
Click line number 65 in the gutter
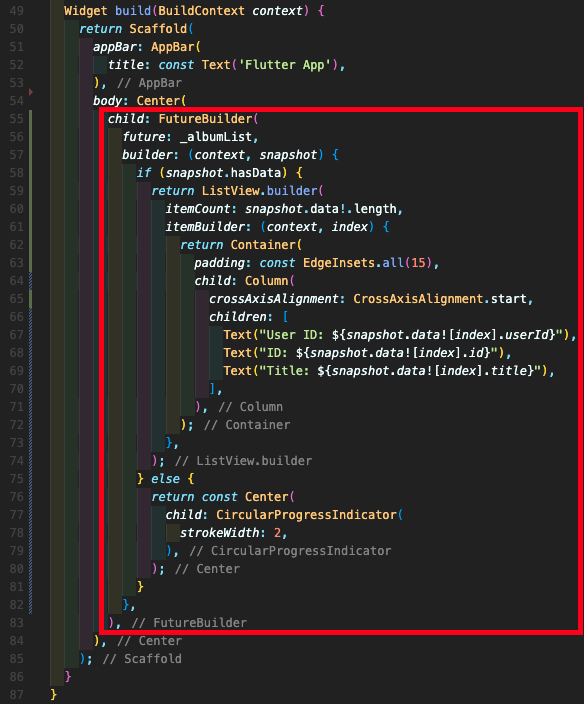(17, 299)
